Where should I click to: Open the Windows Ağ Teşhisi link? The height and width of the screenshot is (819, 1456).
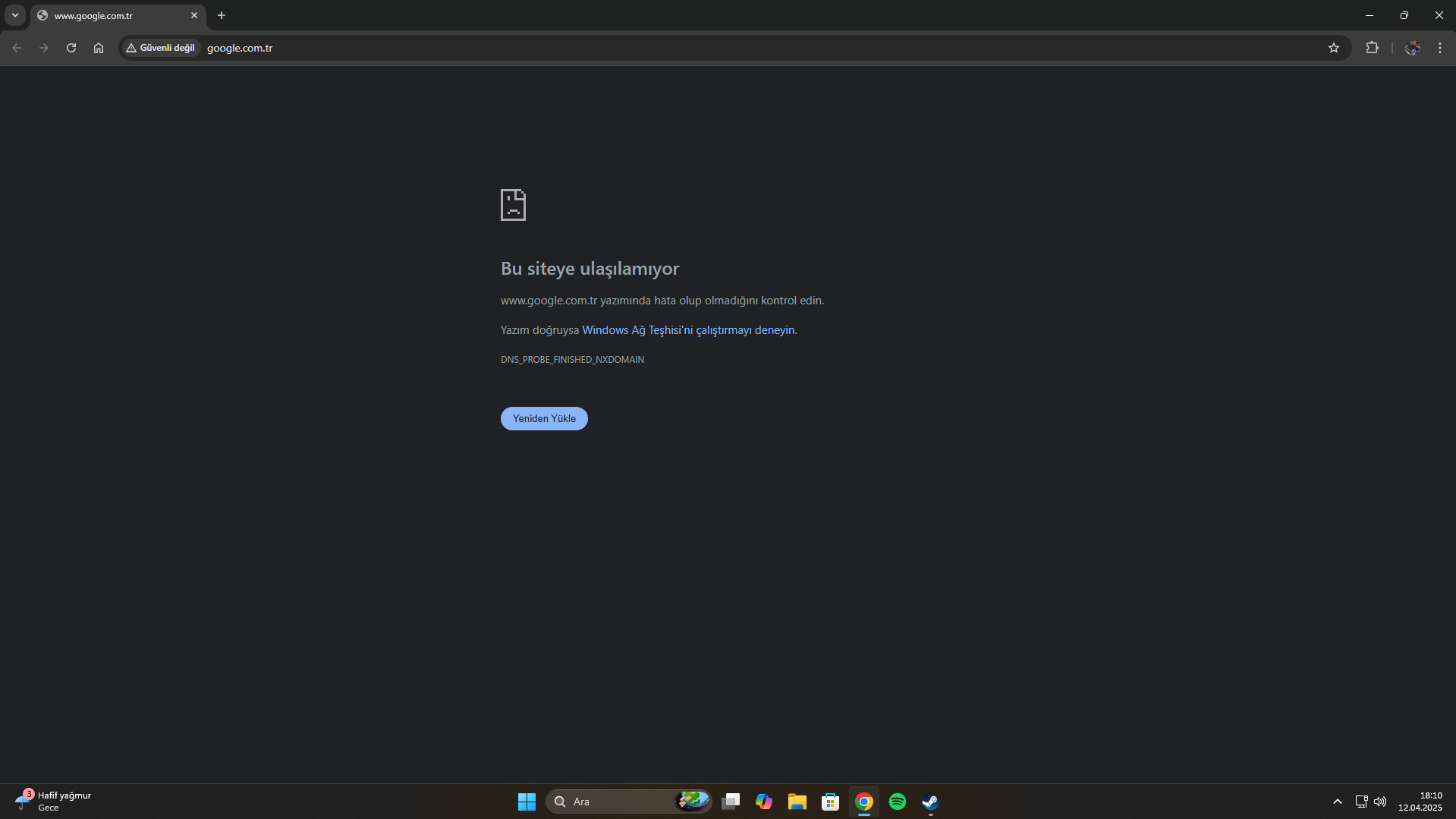tap(688, 330)
